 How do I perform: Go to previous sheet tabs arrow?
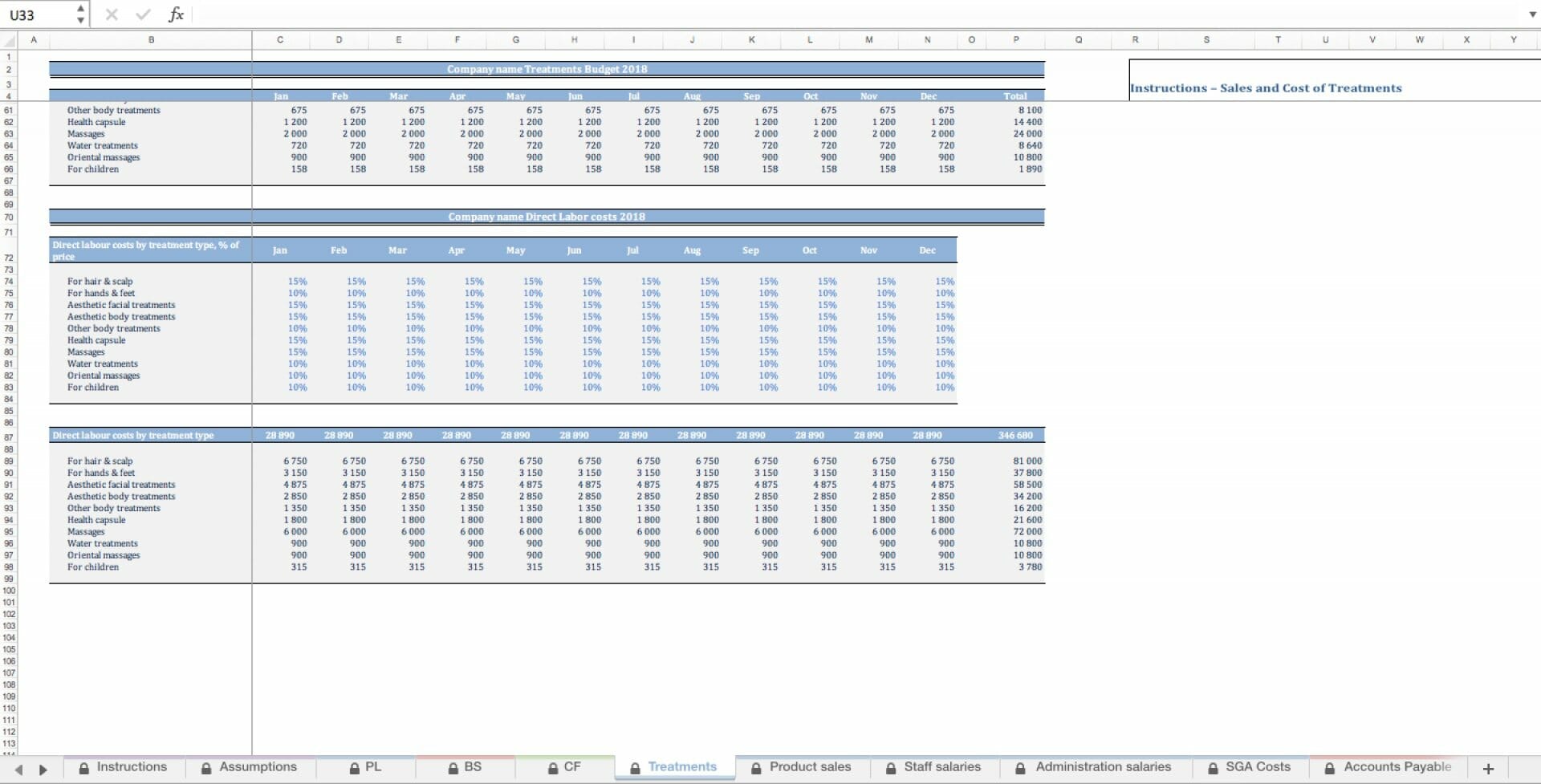click(x=18, y=769)
